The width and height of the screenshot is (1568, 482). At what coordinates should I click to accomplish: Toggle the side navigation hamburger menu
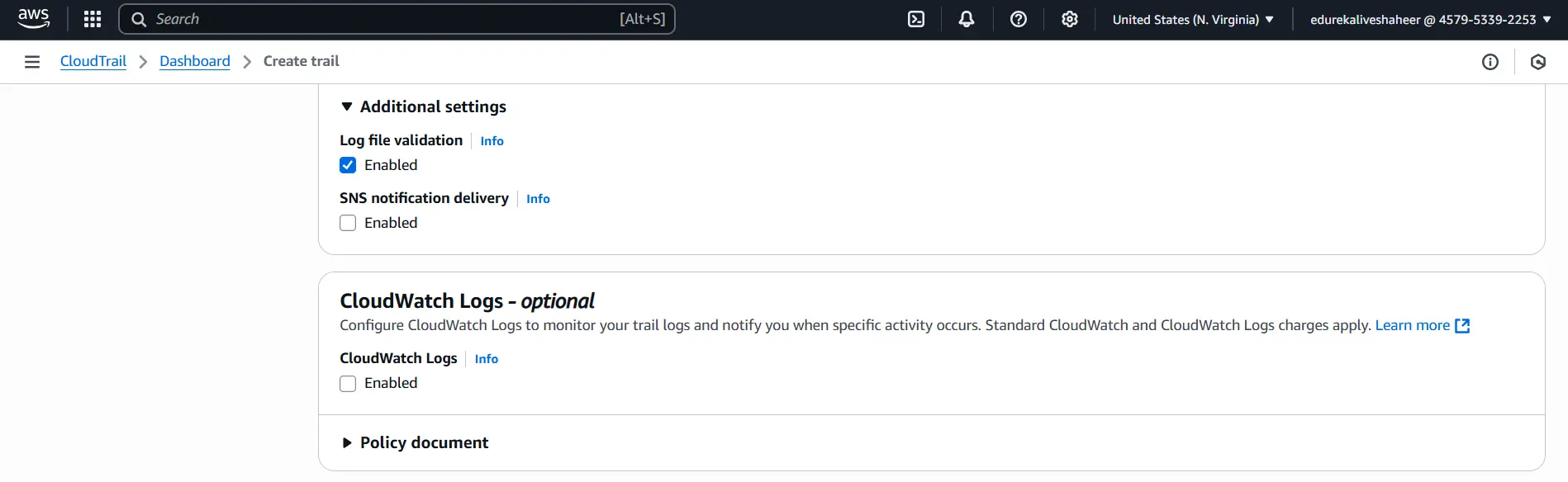click(x=32, y=62)
